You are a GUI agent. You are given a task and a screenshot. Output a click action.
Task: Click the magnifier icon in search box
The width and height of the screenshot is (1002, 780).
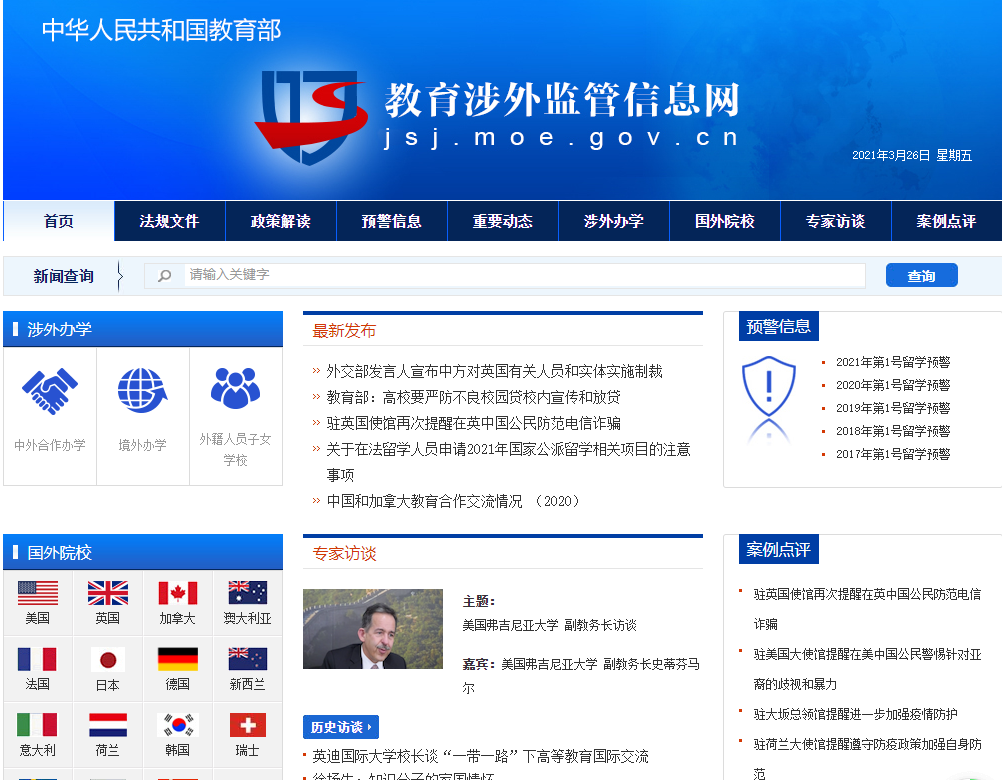tap(165, 275)
